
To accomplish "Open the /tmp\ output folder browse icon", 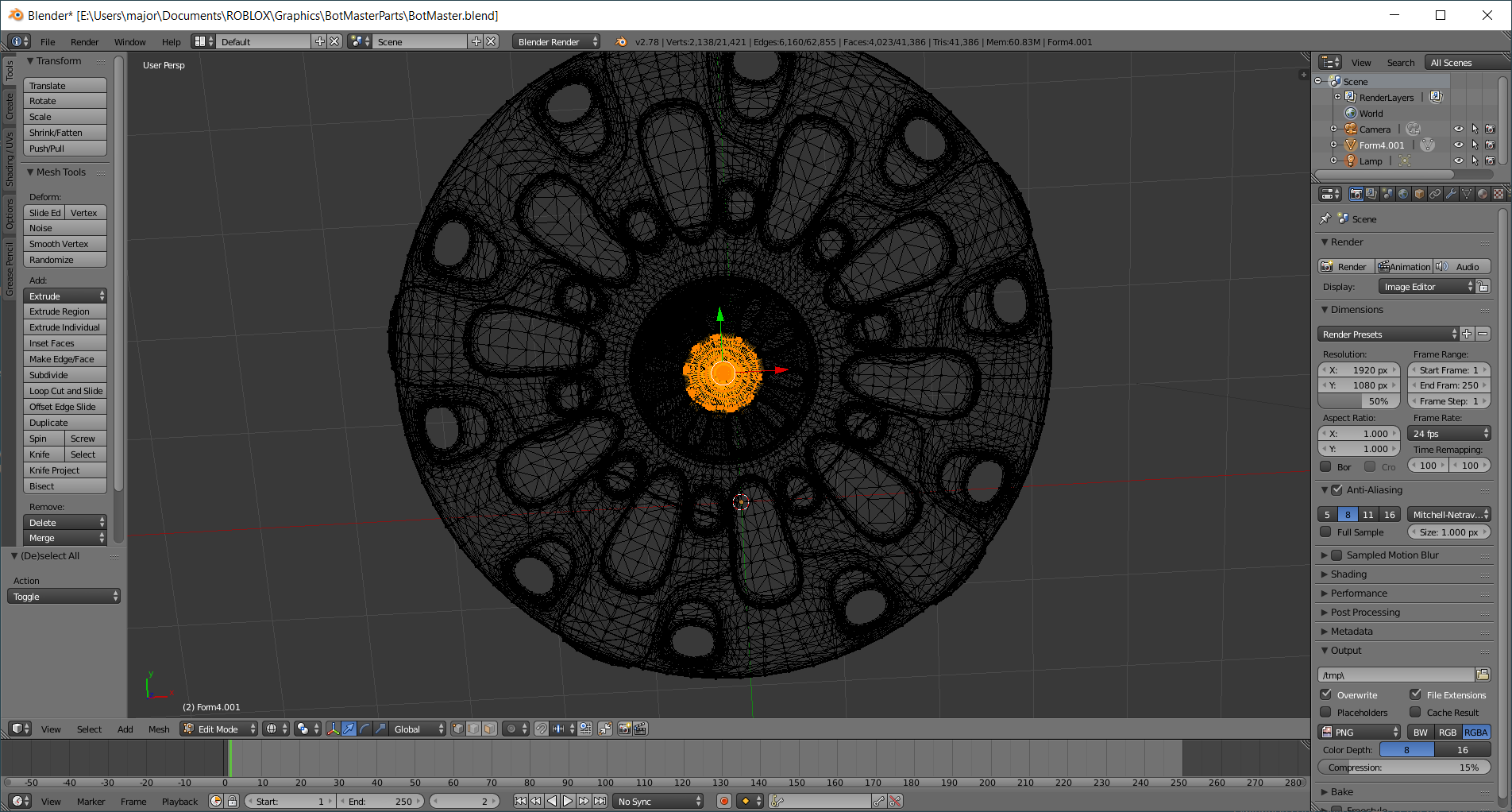I will (x=1483, y=675).
